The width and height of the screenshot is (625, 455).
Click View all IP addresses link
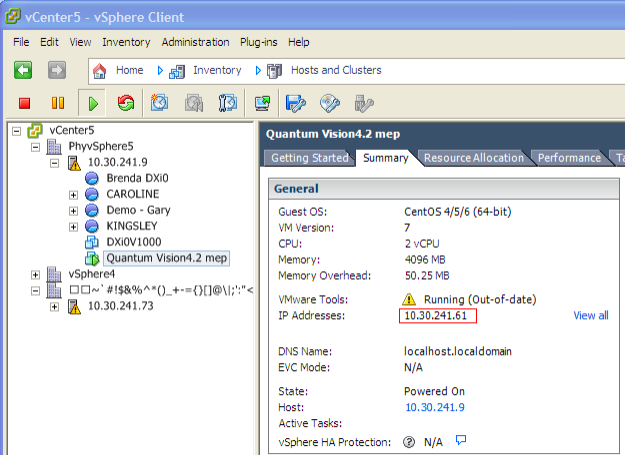pos(591,316)
